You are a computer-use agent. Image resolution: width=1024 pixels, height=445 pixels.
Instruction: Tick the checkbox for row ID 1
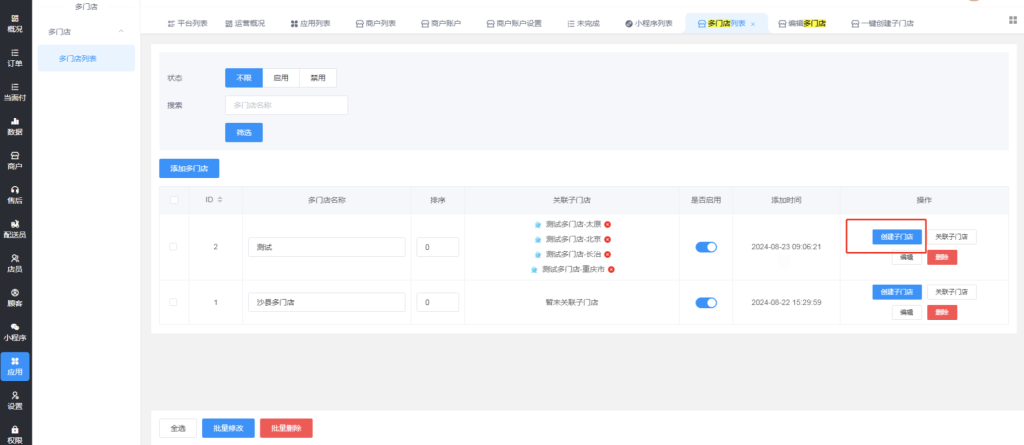174,302
